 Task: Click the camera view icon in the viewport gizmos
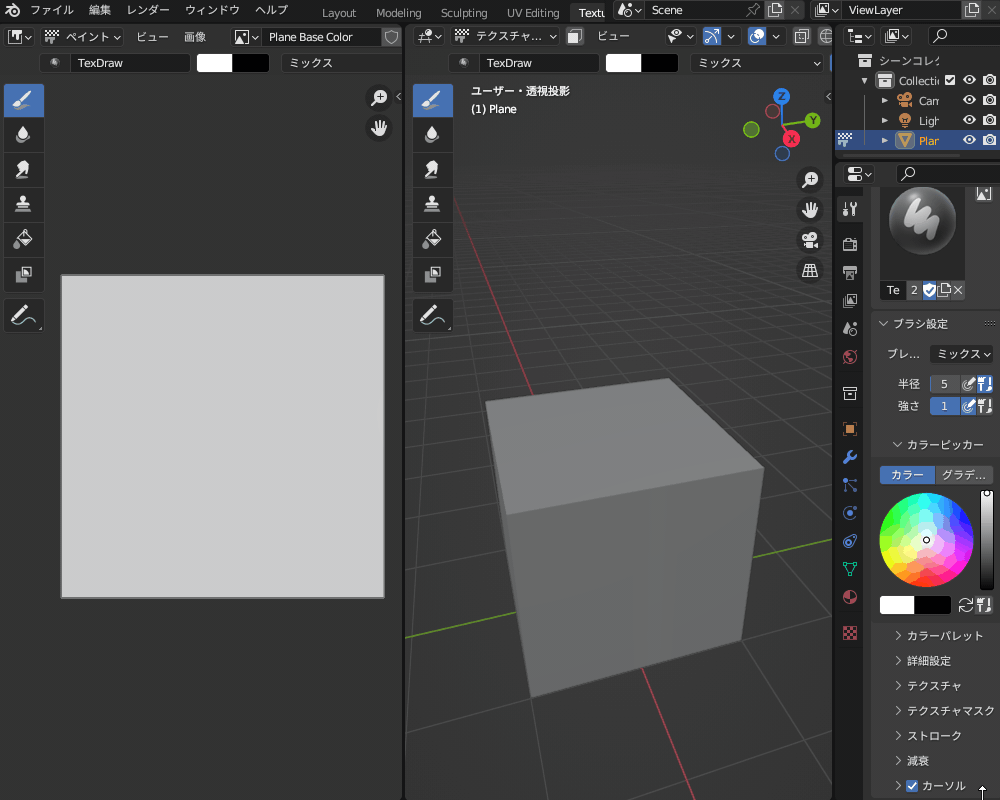810,239
